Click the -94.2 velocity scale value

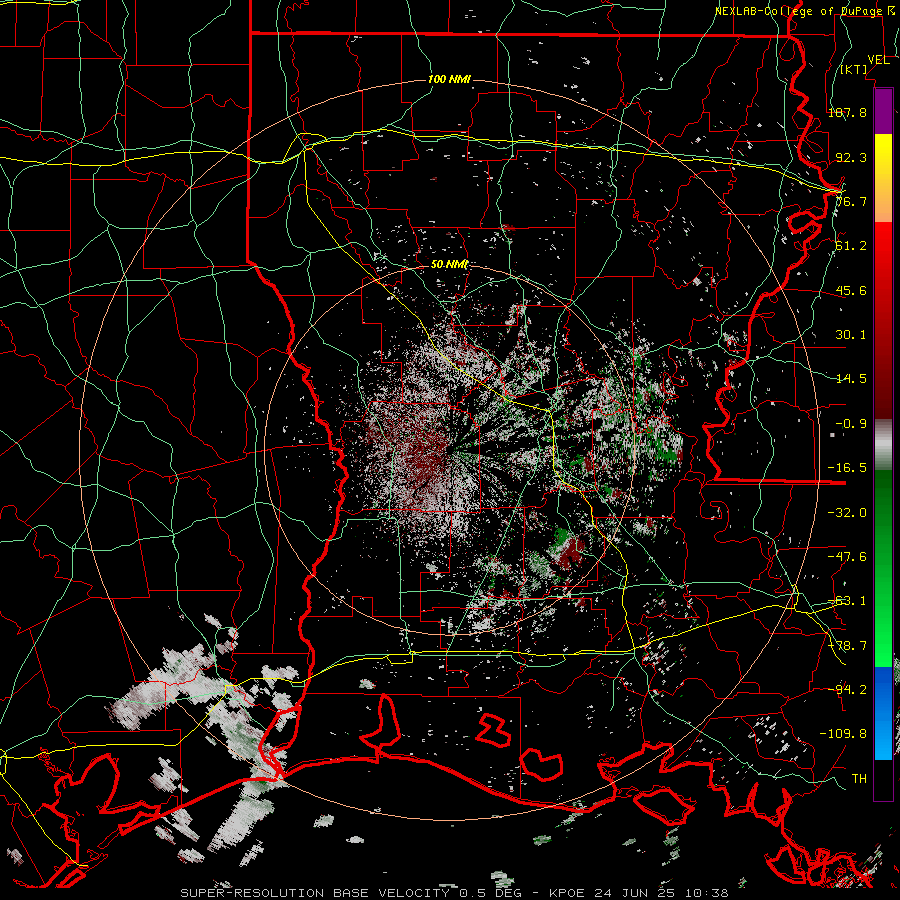pos(847,690)
